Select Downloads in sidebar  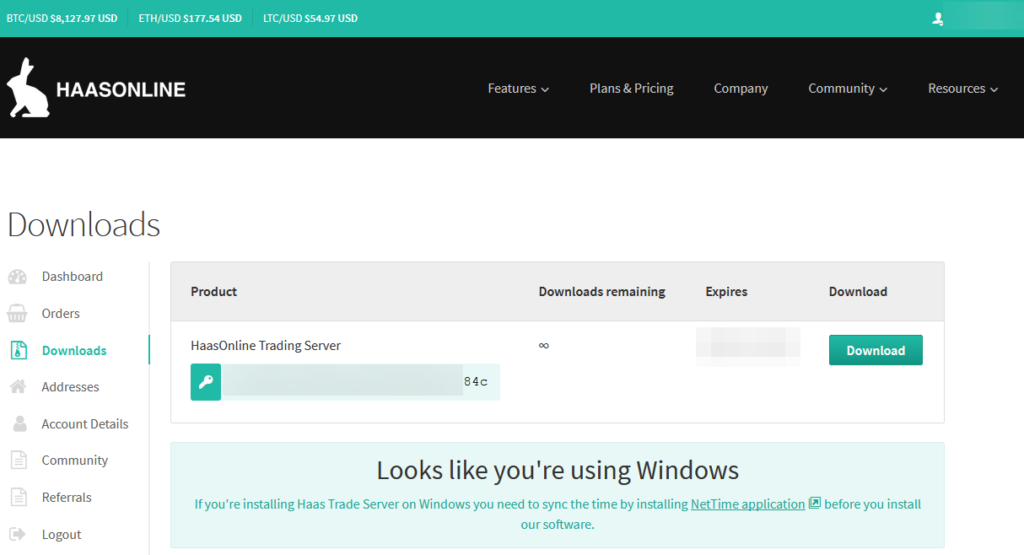(x=74, y=351)
